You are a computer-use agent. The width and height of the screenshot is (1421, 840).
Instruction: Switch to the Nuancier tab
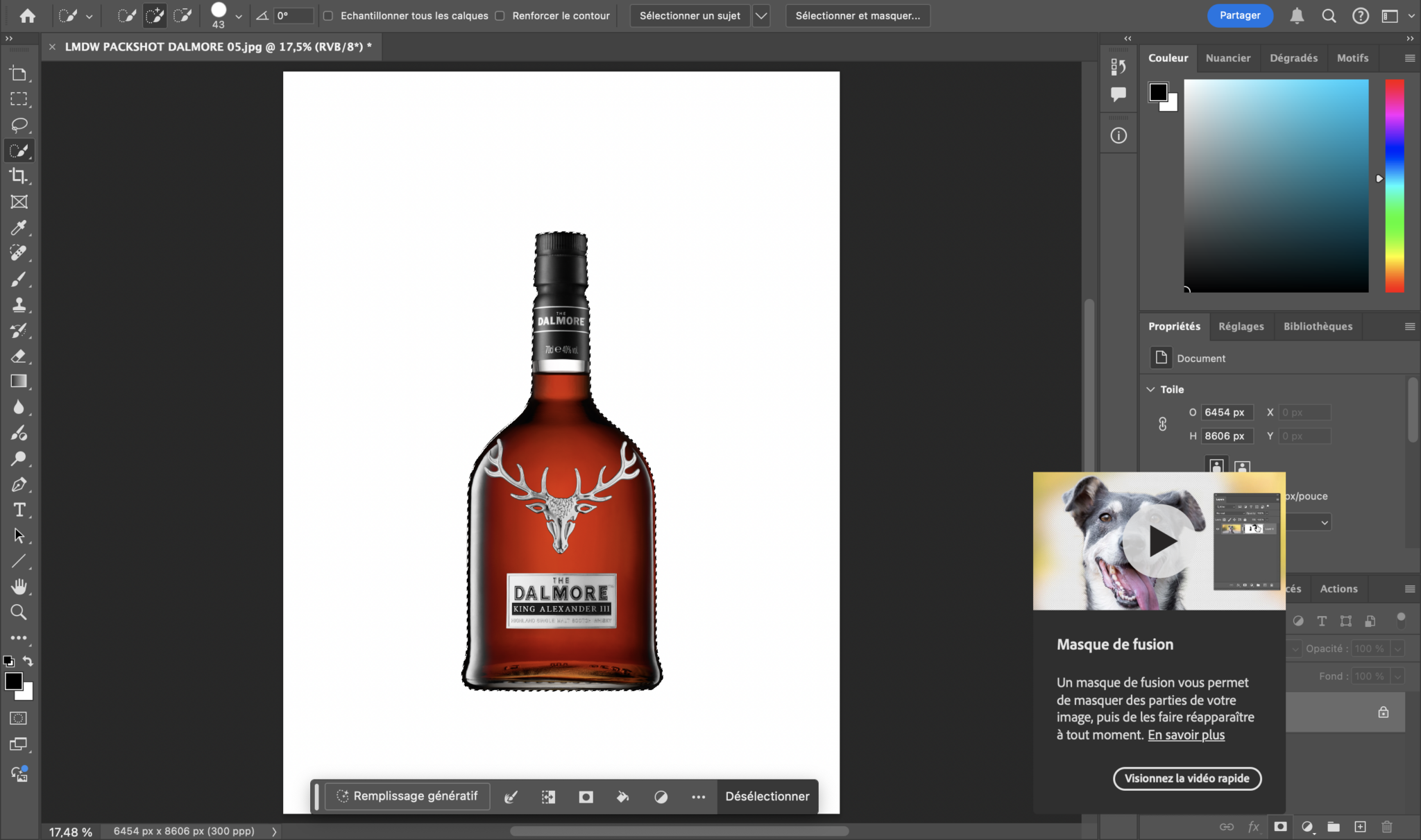coord(1227,58)
